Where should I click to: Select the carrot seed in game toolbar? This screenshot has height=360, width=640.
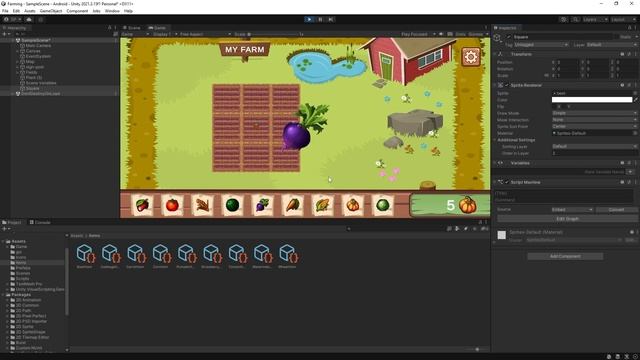(293, 205)
